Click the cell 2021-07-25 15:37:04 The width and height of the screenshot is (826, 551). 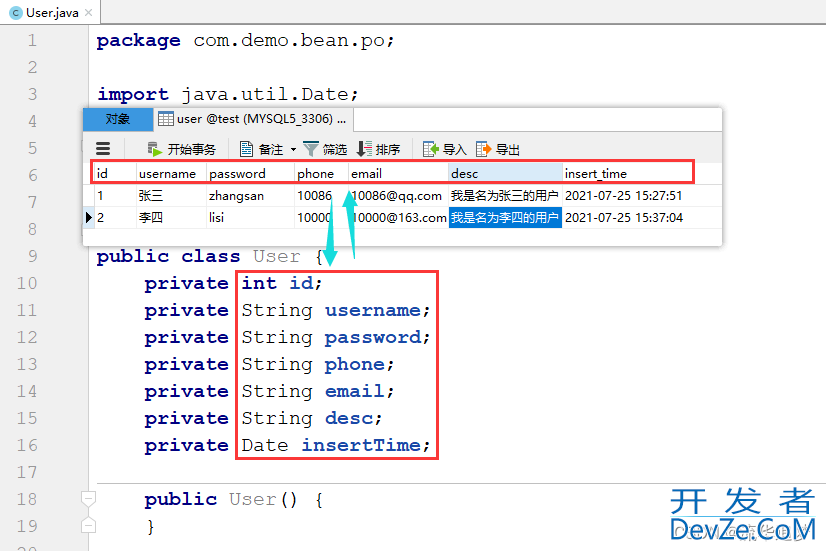pos(624,218)
